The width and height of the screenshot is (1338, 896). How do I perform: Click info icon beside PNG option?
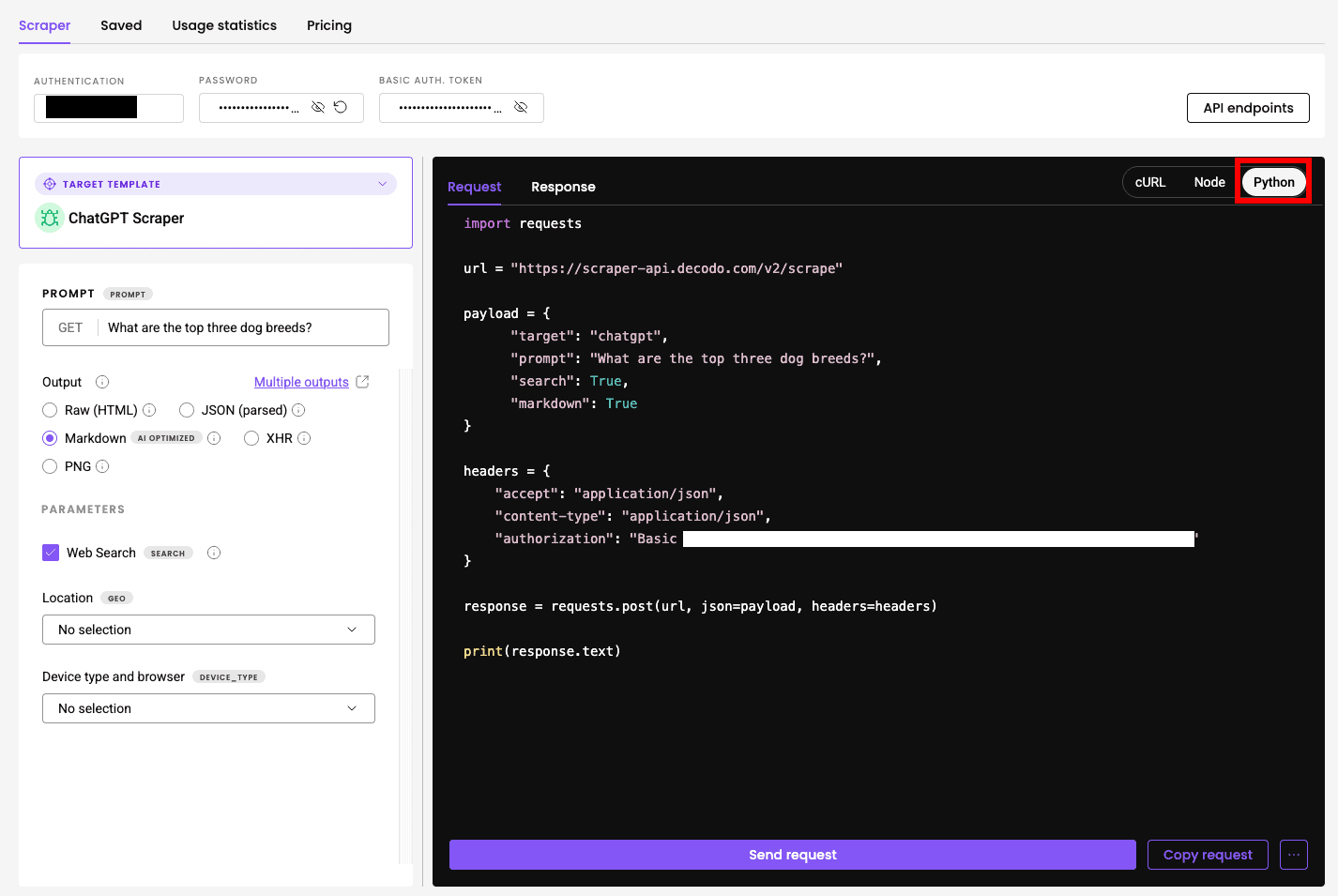102,466
